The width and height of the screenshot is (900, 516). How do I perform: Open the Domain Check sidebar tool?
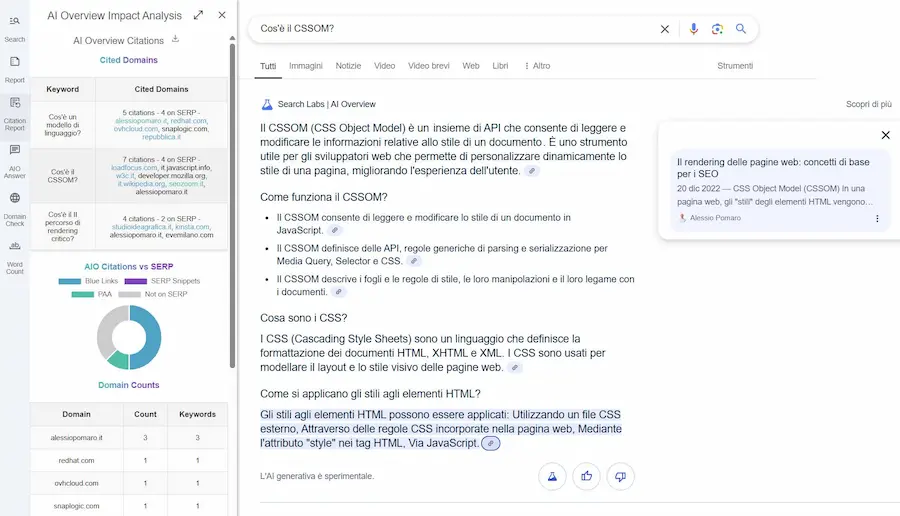tap(15, 209)
